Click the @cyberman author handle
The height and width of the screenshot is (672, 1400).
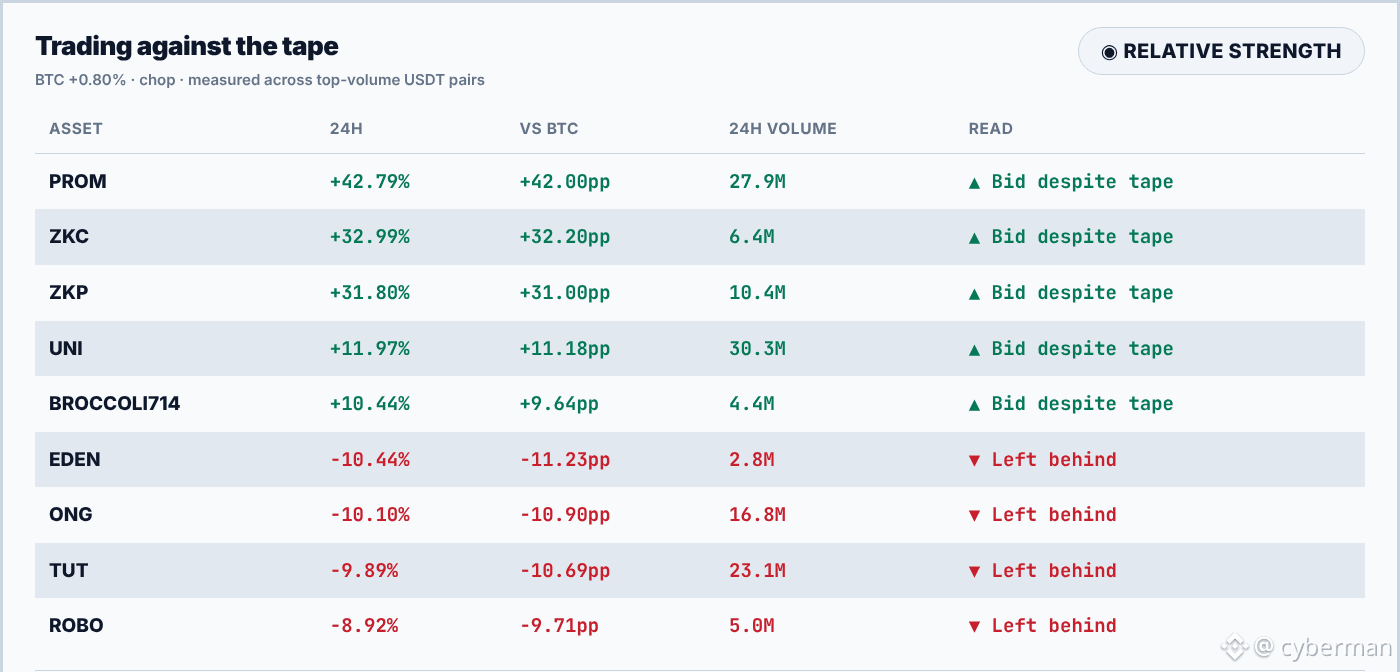point(1322,647)
